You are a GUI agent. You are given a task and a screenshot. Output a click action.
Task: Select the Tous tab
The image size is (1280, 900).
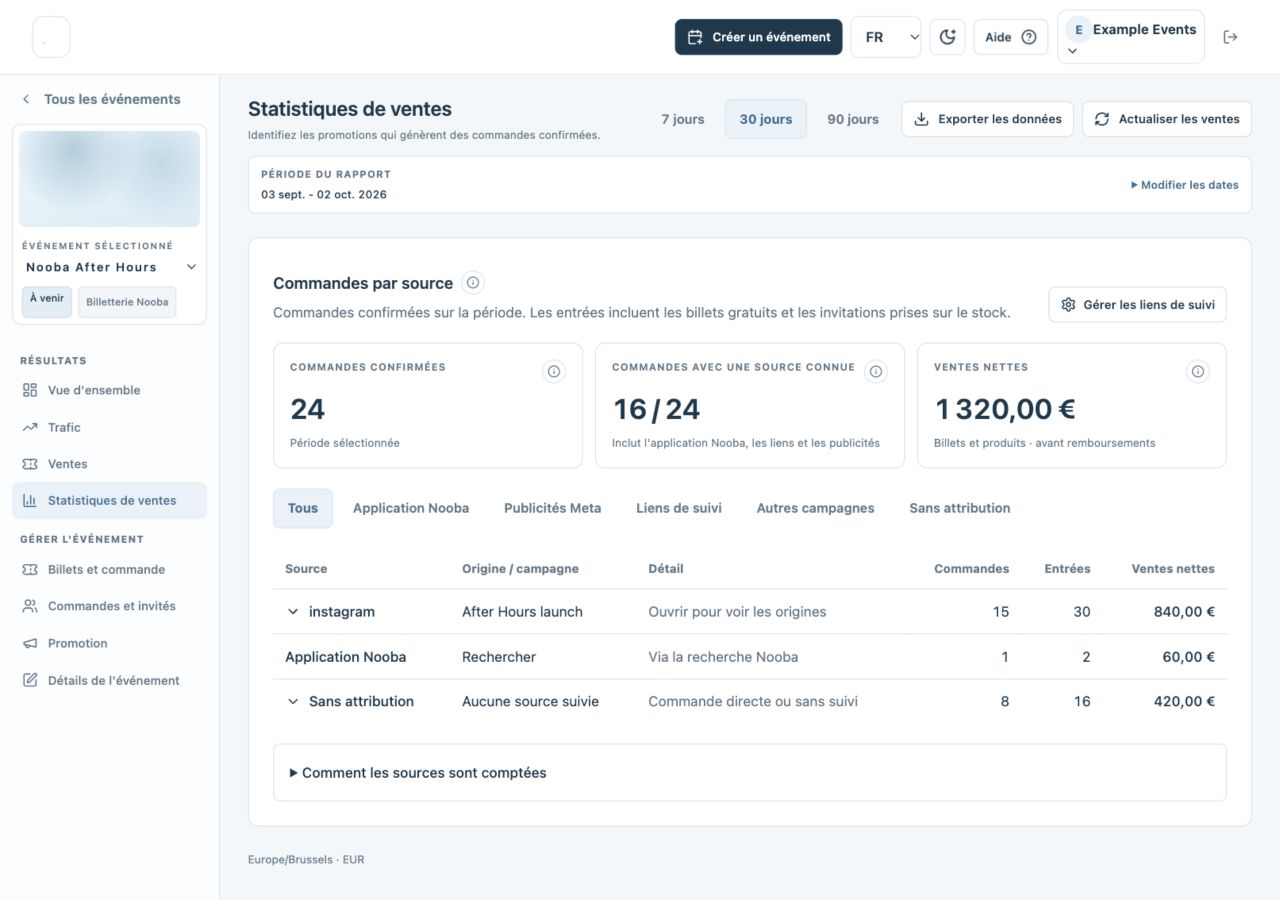[x=303, y=508]
